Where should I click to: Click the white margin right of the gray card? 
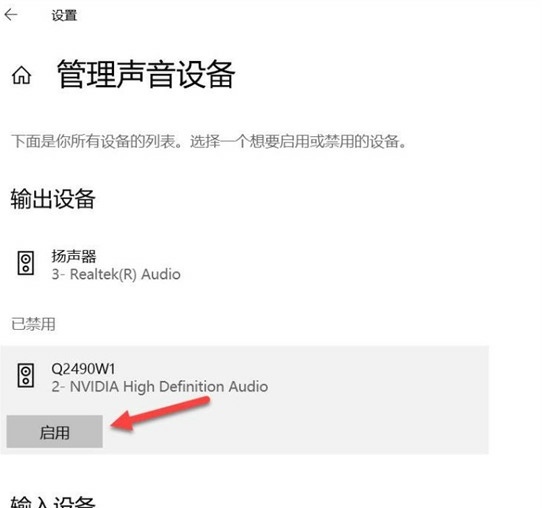[x=515, y=400]
